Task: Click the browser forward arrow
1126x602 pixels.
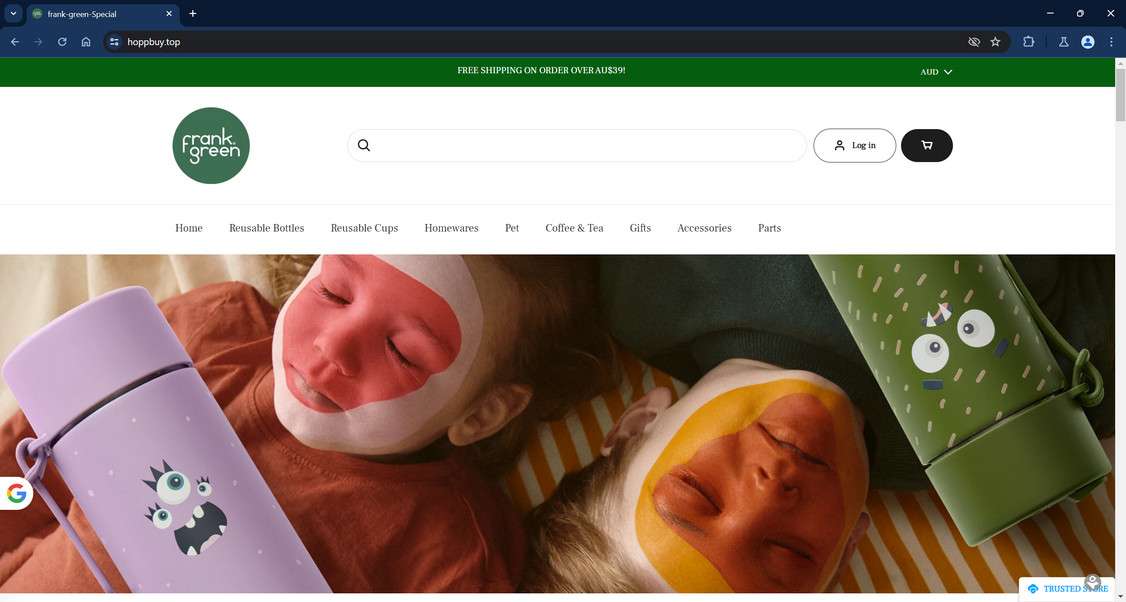Action: pyautogui.click(x=38, y=42)
